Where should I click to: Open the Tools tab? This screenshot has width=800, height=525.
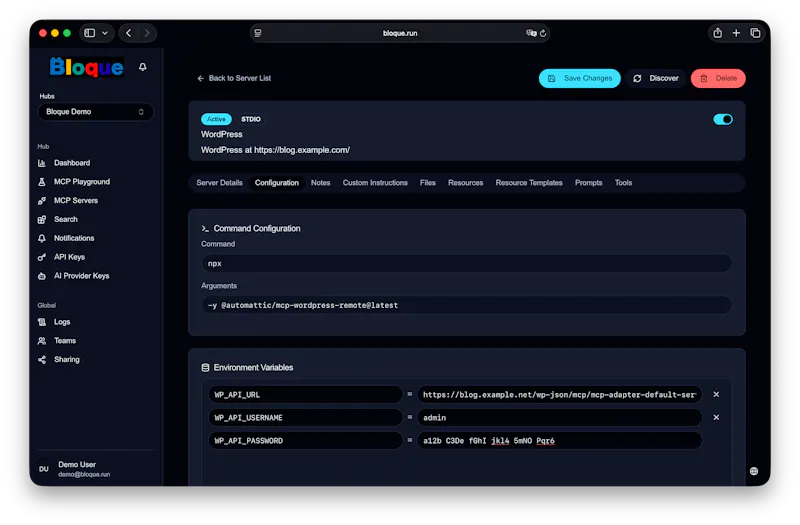[623, 183]
